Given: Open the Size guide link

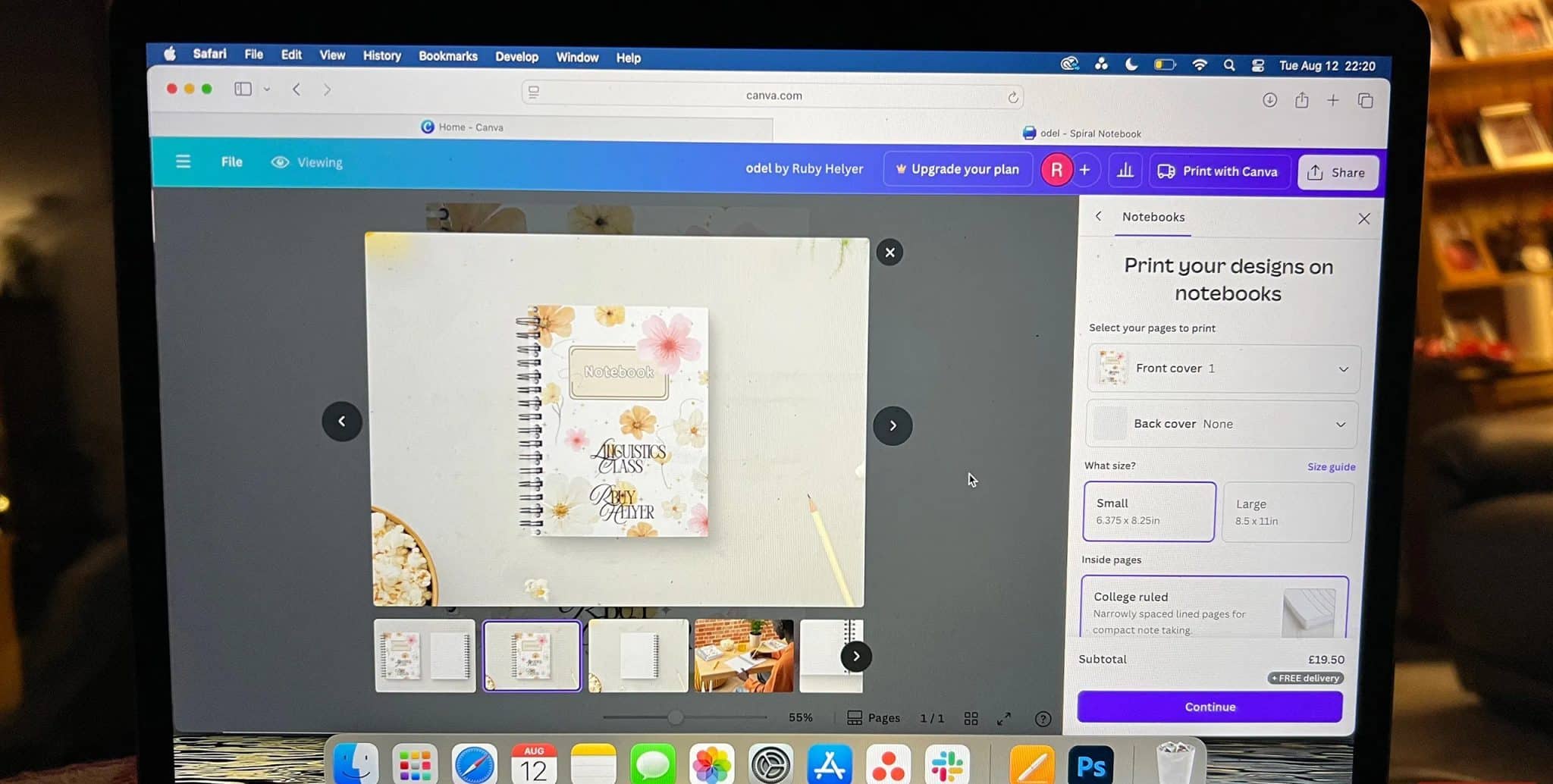Looking at the screenshot, I should coord(1331,466).
